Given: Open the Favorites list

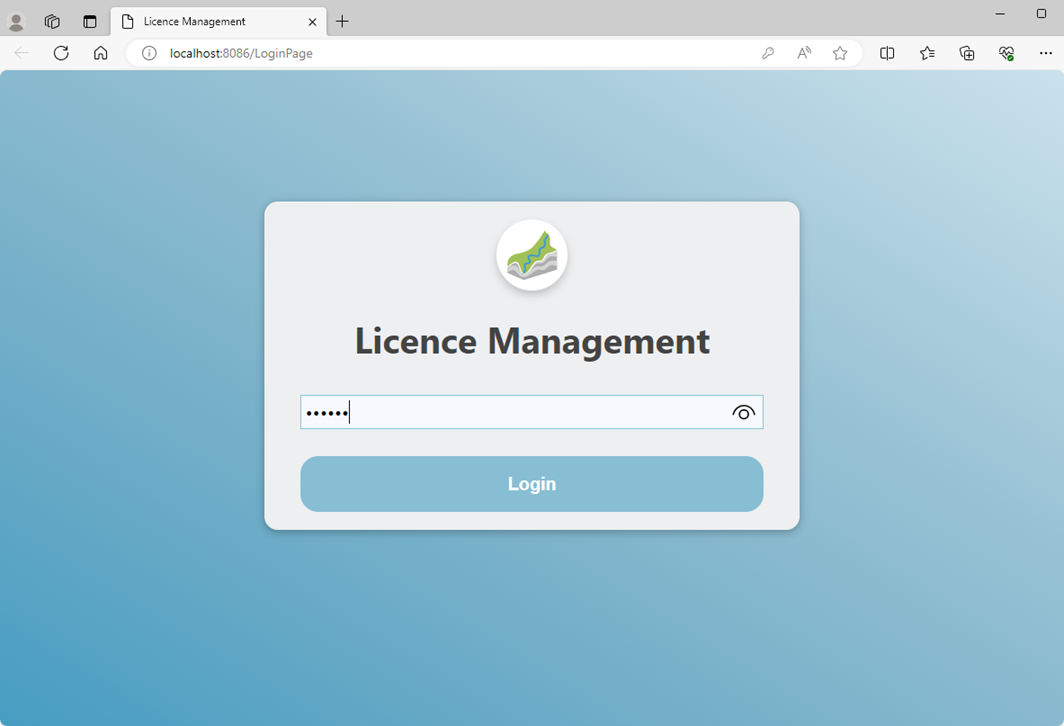Looking at the screenshot, I should click(927, 53).
